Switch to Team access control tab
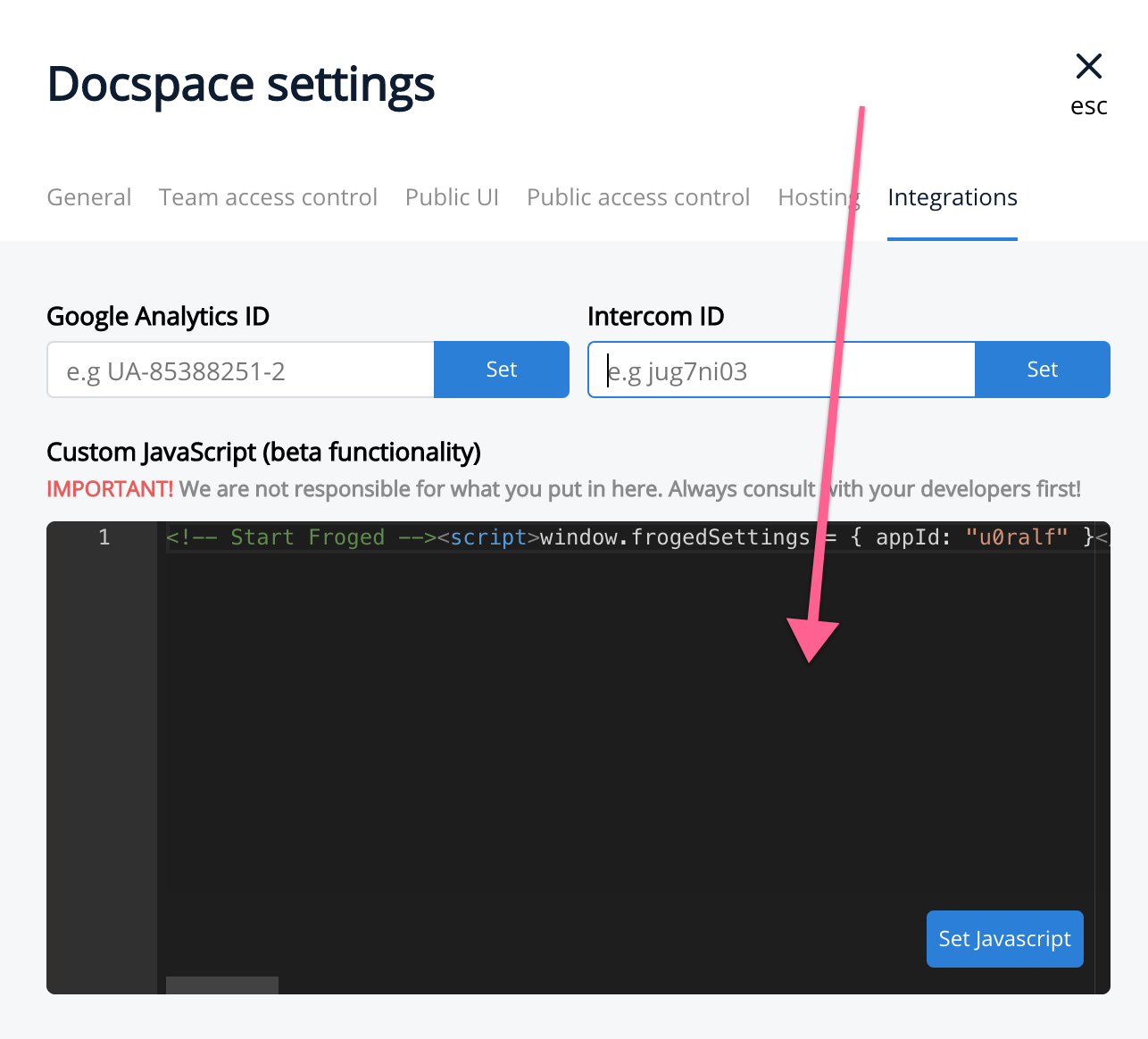This screenshot has height=1039, width=1148. 268,197
